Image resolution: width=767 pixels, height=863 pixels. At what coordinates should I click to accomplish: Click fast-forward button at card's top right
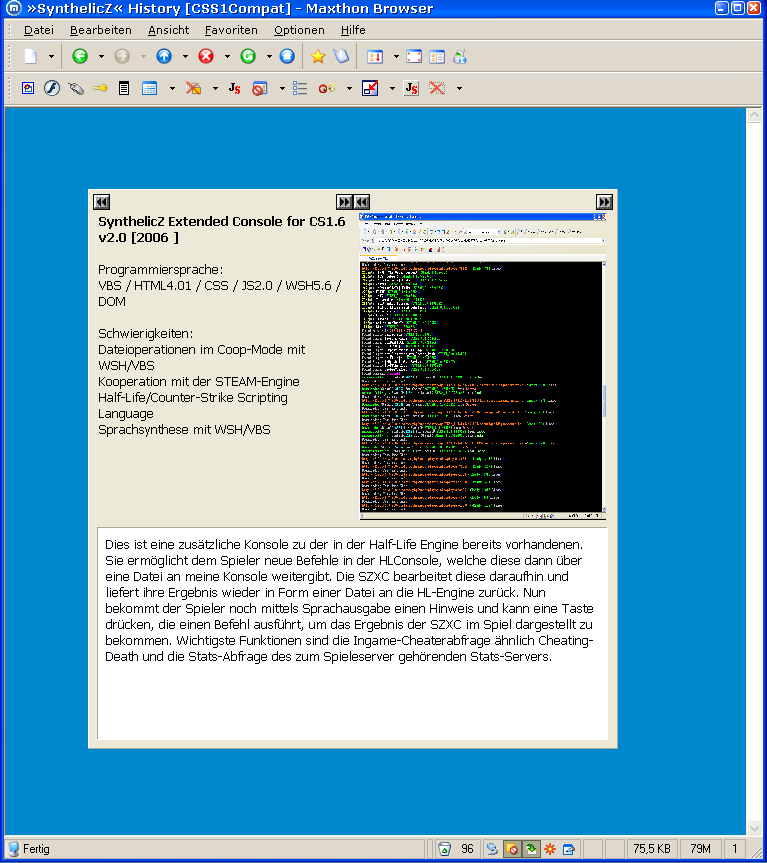(x=604, y=202)
